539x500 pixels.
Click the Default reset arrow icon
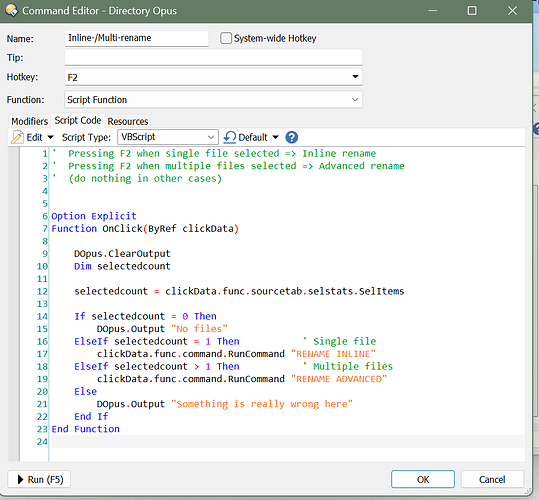(230, 137)
